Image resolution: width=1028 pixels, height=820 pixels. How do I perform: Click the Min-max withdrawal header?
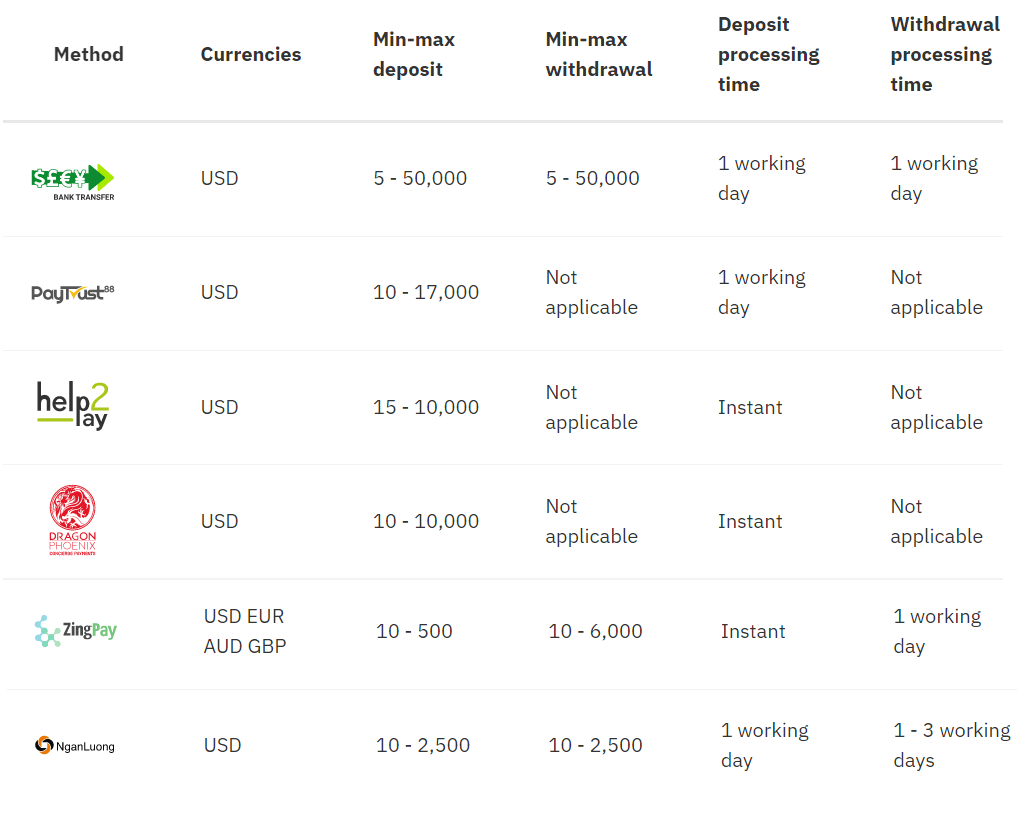click(599, 54)
